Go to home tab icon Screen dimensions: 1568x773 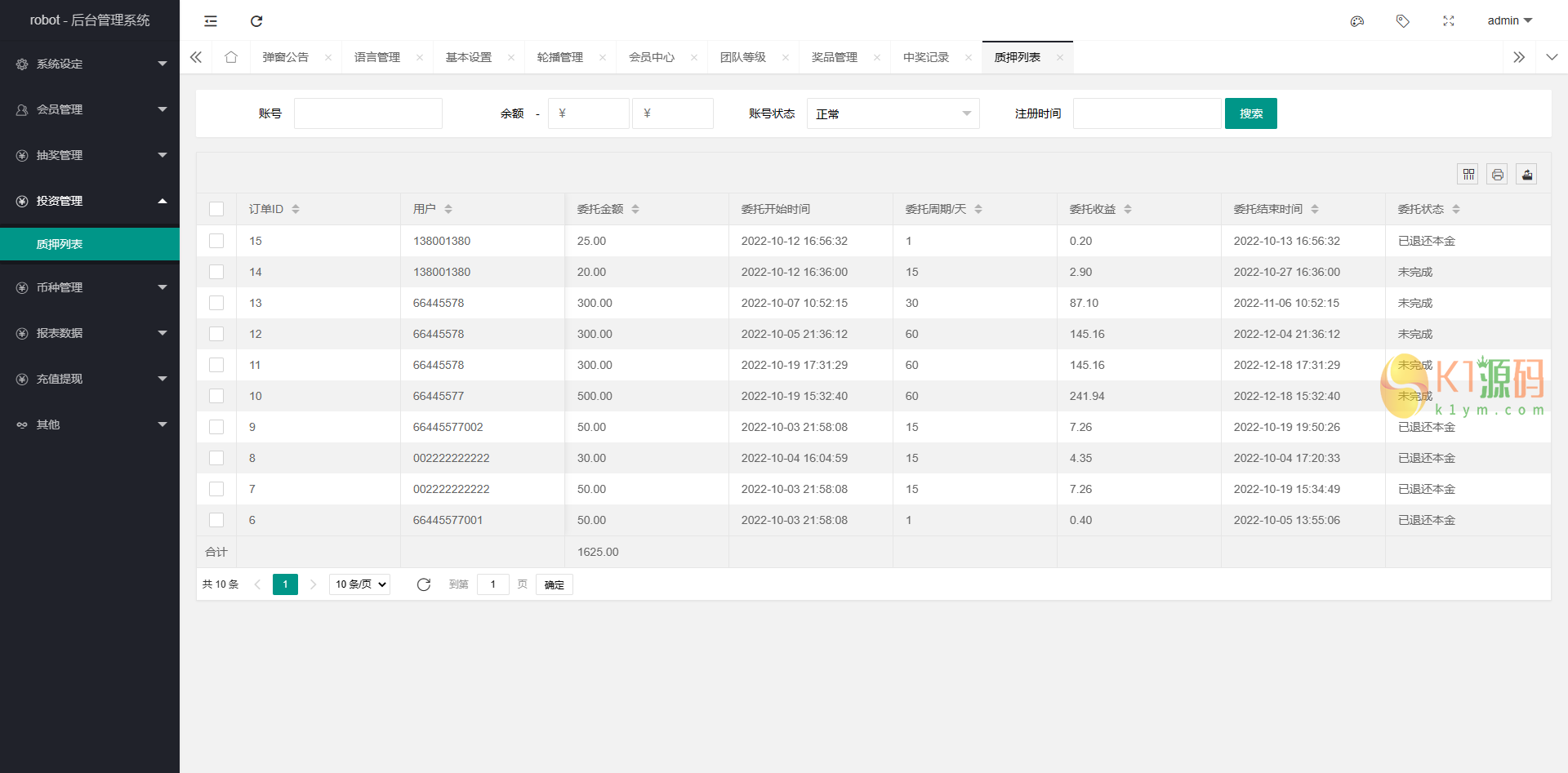pos(231,57)
